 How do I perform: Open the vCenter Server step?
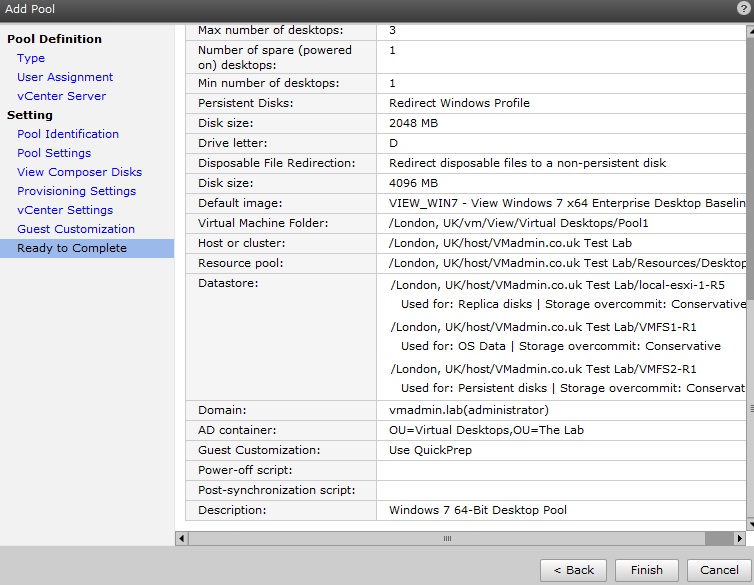[61, 96]
